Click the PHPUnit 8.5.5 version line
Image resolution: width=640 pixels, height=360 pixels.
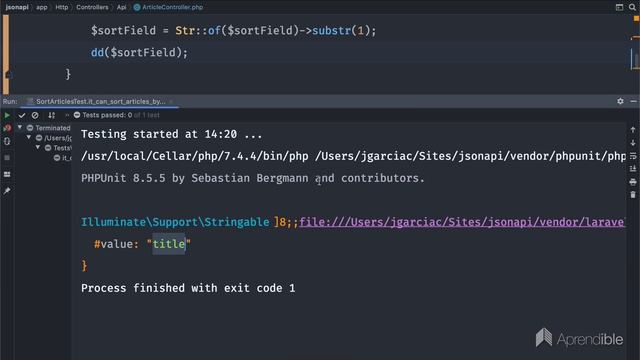click(x=253, y=178)
